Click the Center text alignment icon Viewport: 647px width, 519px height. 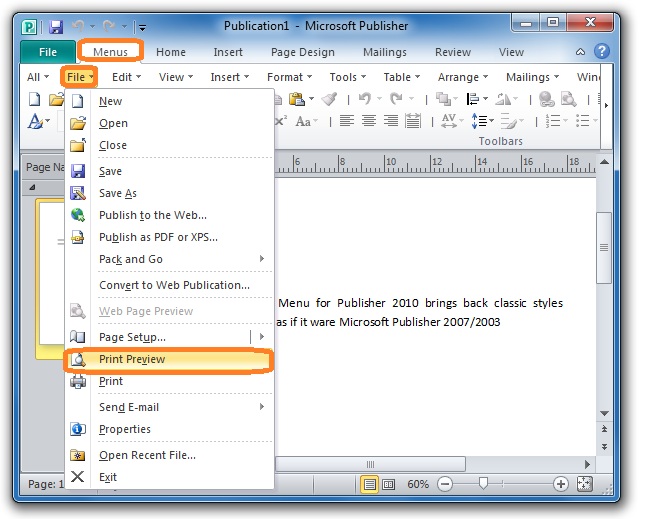coord(368,121)
